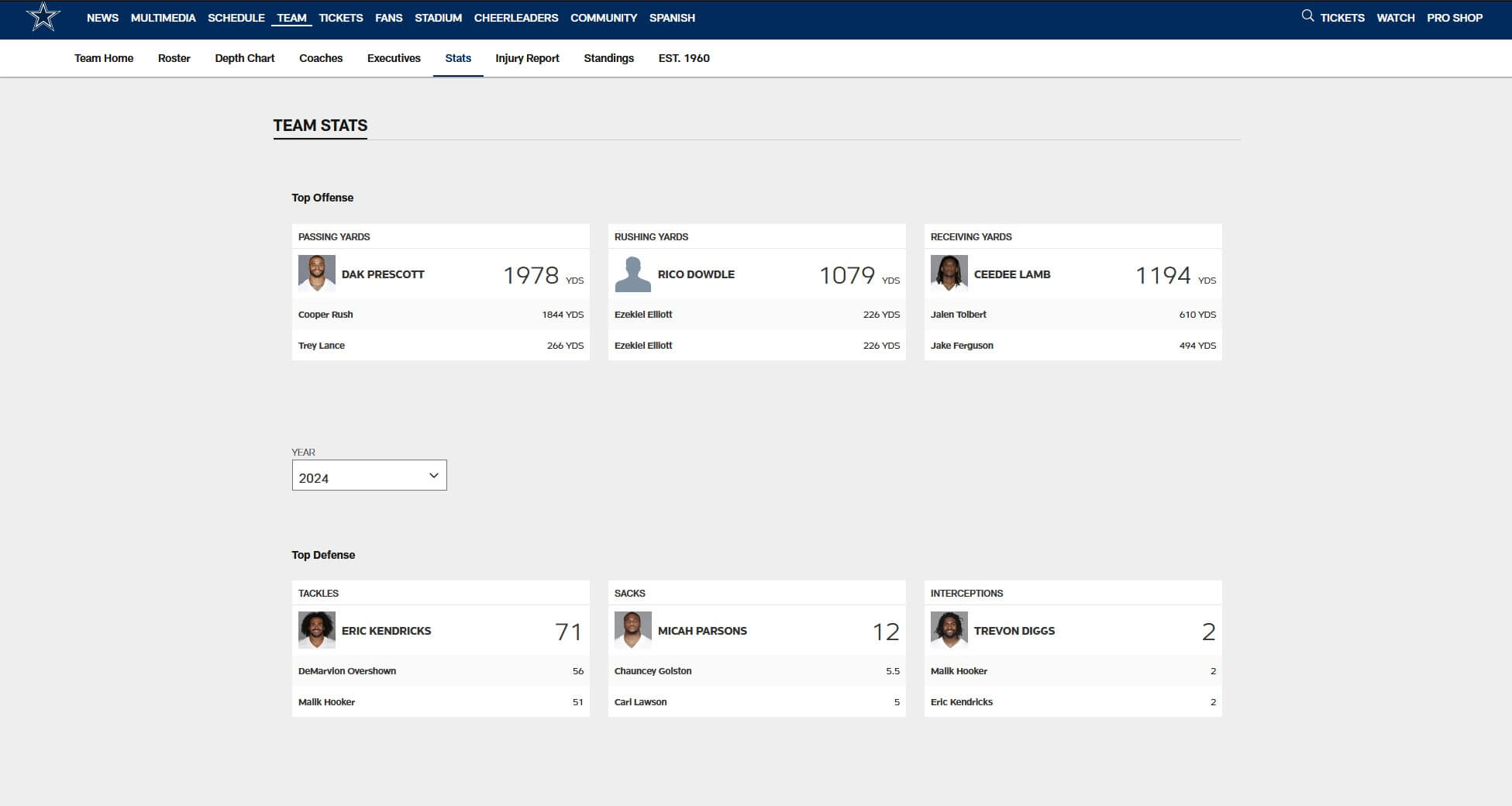Open the MULTIMEDIA menu
The image size is (1512, 806).
pyautogui.click(x=163, y=18)
